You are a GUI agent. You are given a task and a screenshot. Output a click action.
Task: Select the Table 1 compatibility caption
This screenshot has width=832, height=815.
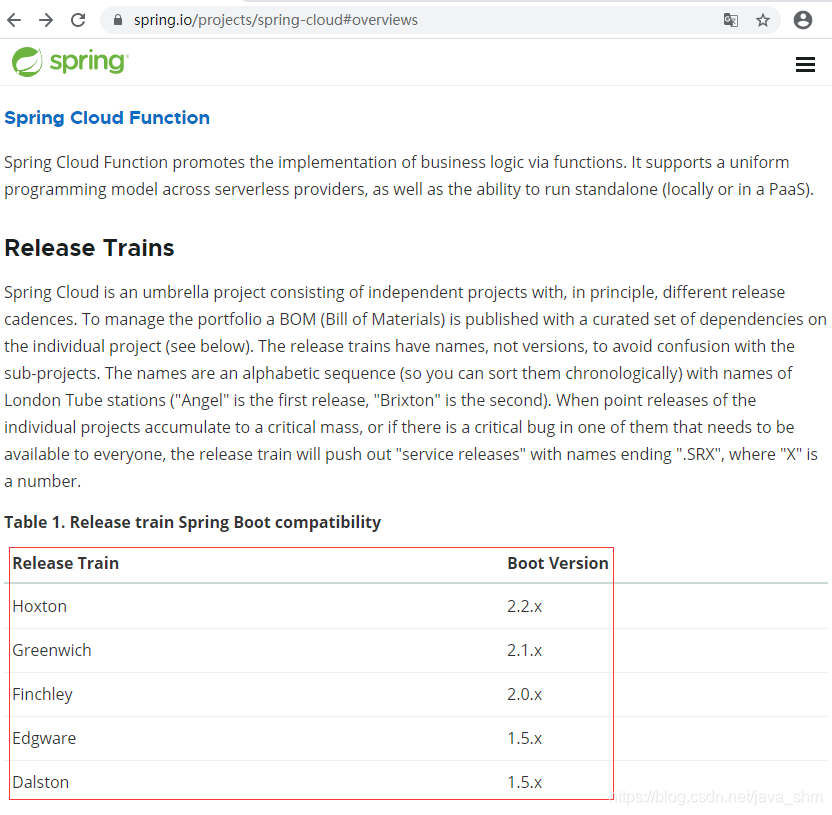coord(193,522)
